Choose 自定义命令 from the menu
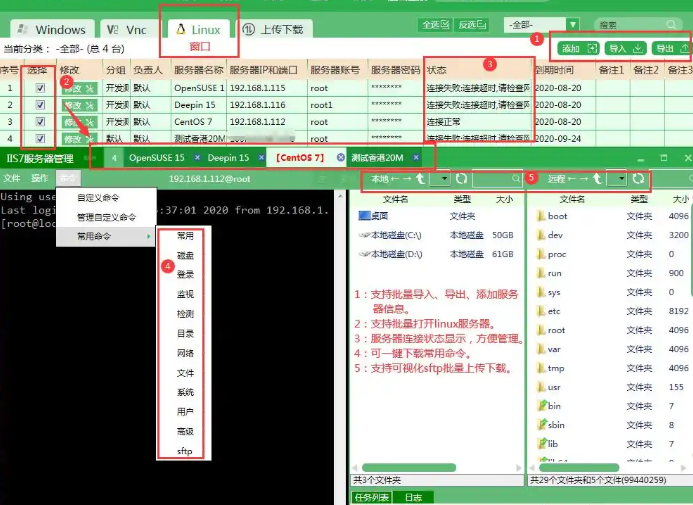 [98, 197]
